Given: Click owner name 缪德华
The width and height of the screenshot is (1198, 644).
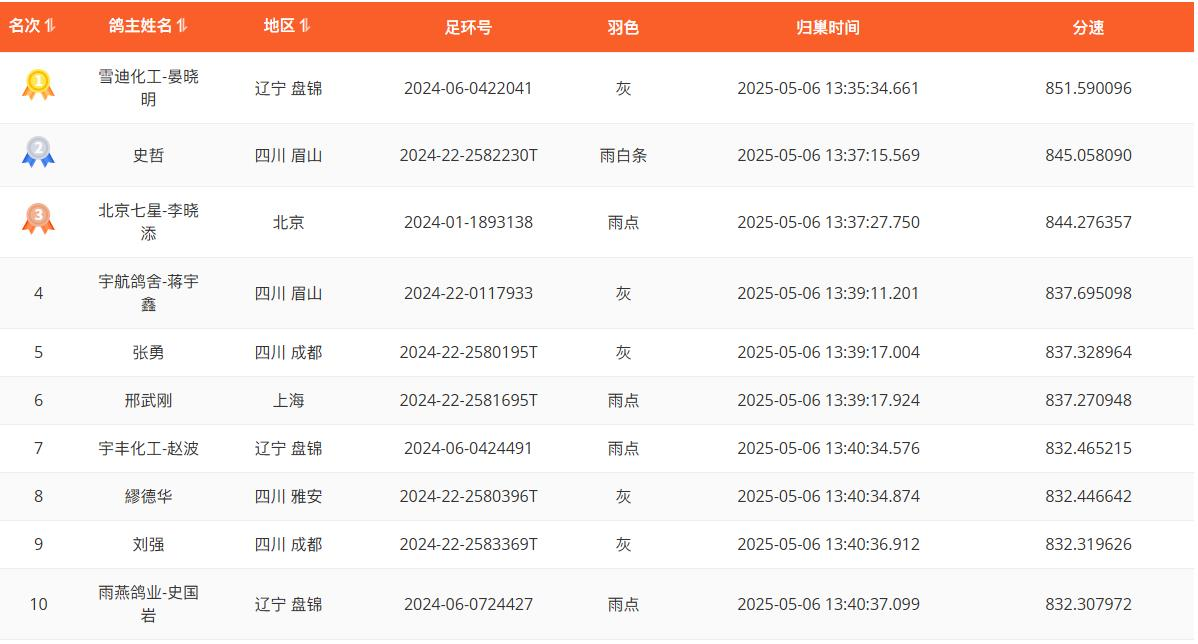Looking at the screenshot, I should pyautogui.click(x=148, y=496).
